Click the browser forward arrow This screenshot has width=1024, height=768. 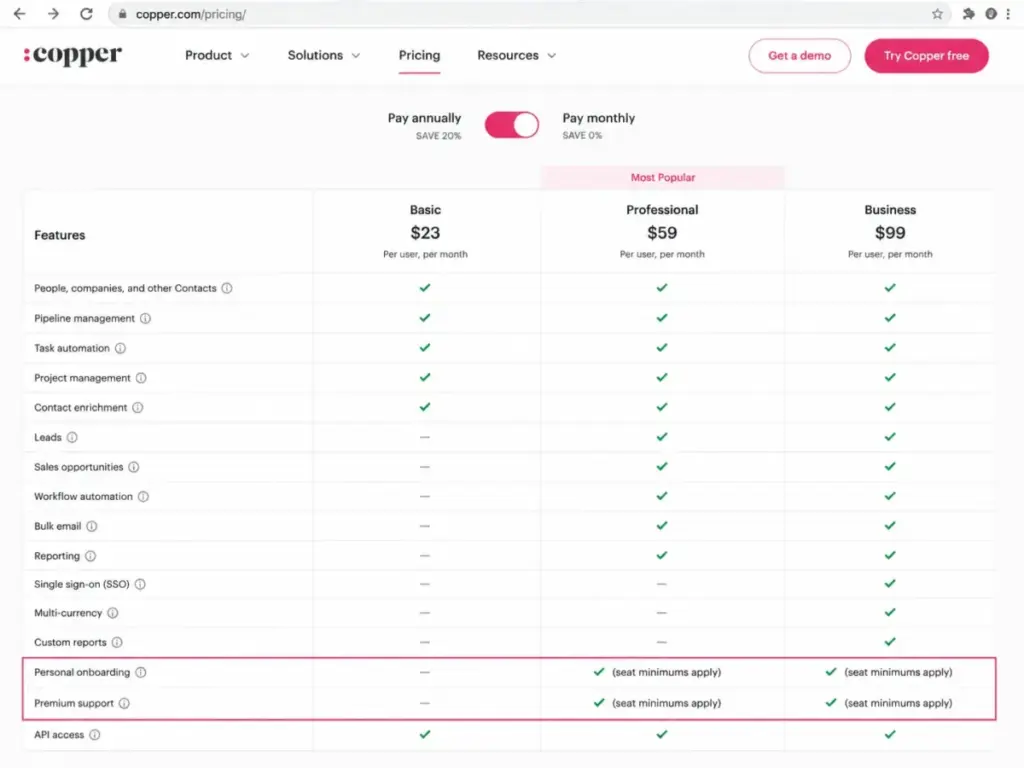click(53, 14)
